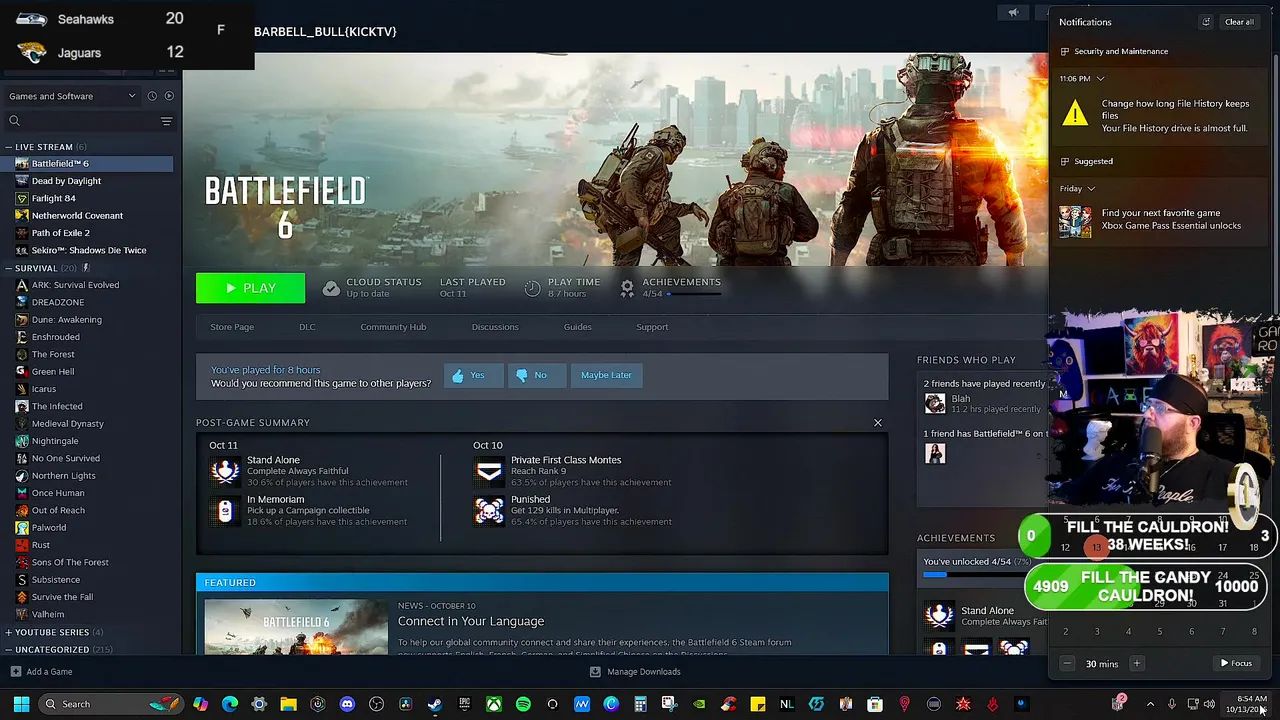This screenshot has height=720, width=1280.
Task: Open Manage Downloads
Action: tap(635, 672)
